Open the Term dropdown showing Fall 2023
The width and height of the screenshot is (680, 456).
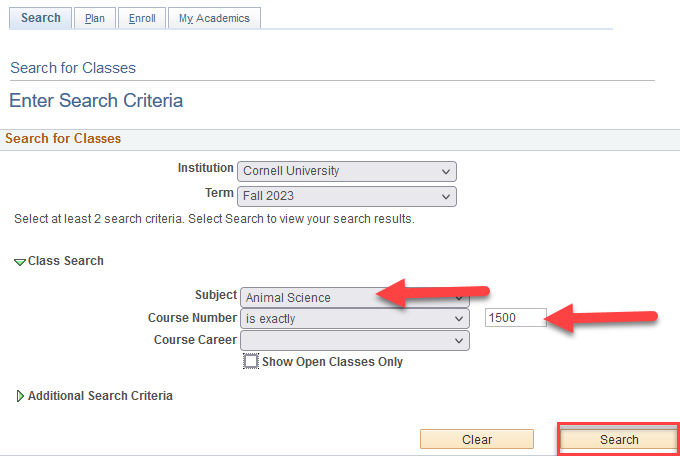pyautogui.click(x=347, y=196)
